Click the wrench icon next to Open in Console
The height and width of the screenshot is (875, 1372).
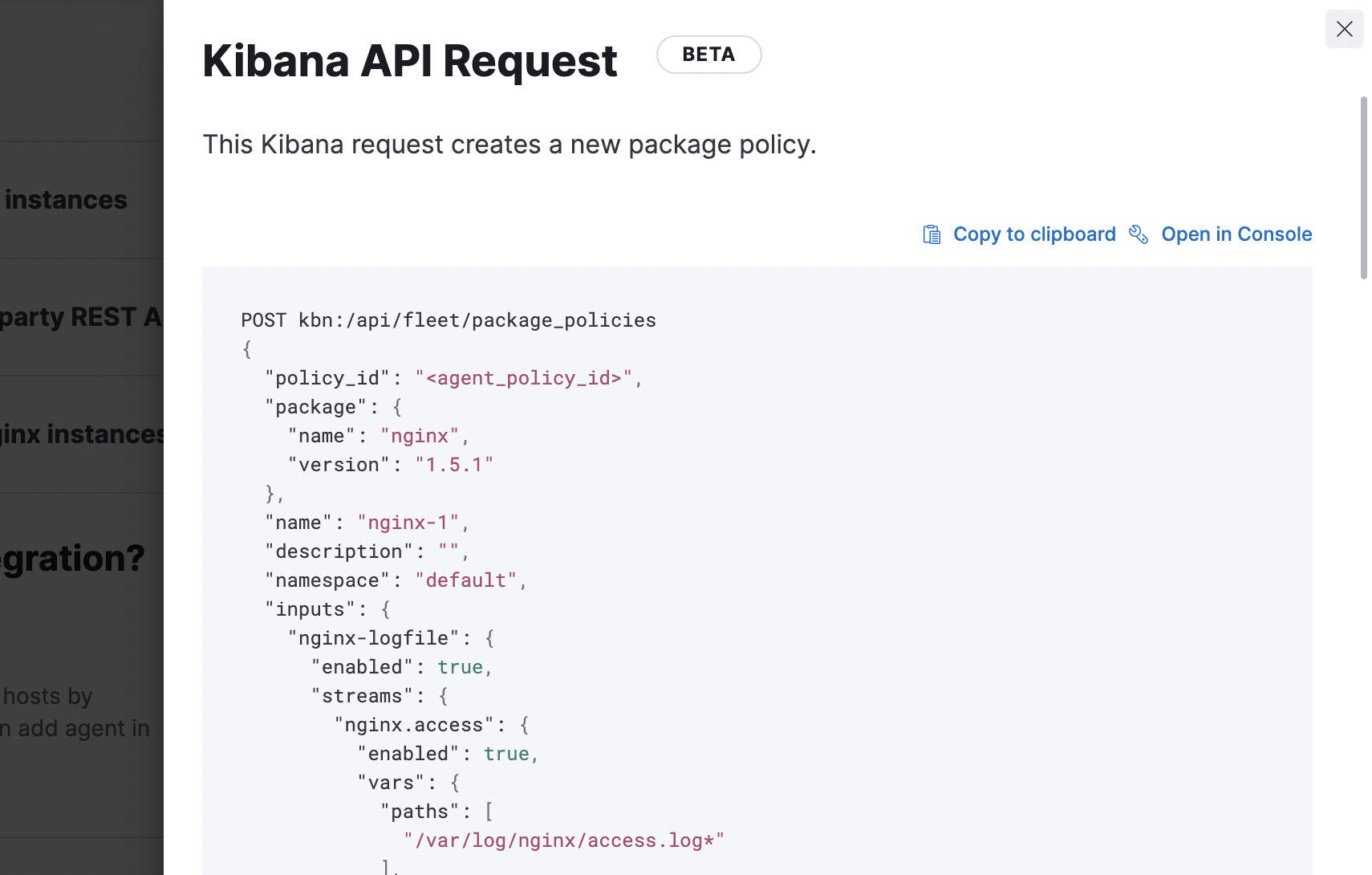(x=1138, y=234)
